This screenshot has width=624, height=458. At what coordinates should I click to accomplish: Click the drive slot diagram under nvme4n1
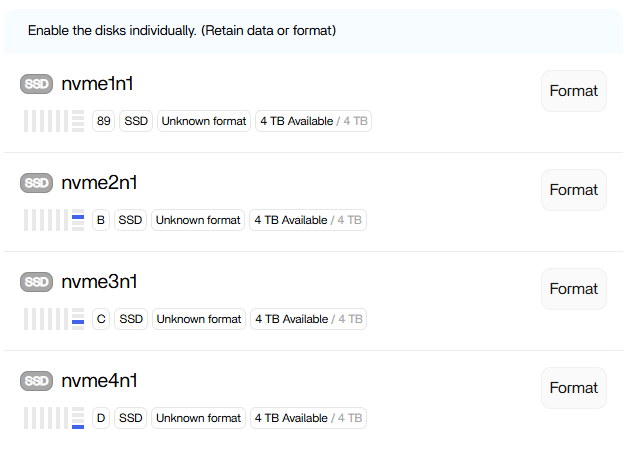[x=54, y=418]
